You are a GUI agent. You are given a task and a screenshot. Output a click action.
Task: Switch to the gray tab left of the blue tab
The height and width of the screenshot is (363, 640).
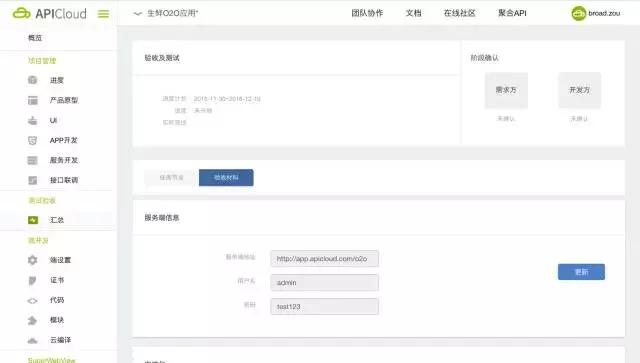pos(171,178)
